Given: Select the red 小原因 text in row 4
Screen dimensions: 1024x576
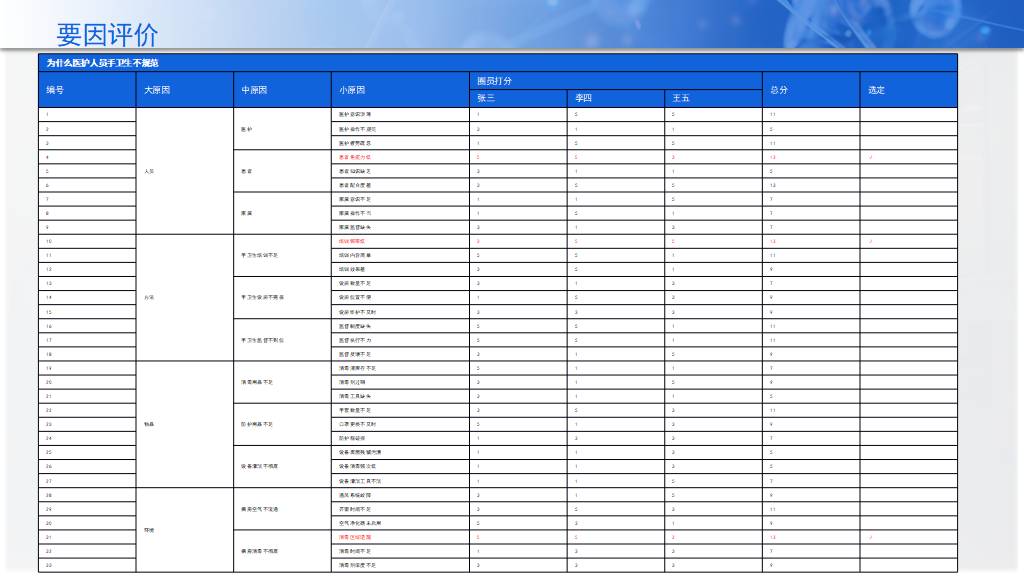Looking at the screenshot, I should point(355,157).
